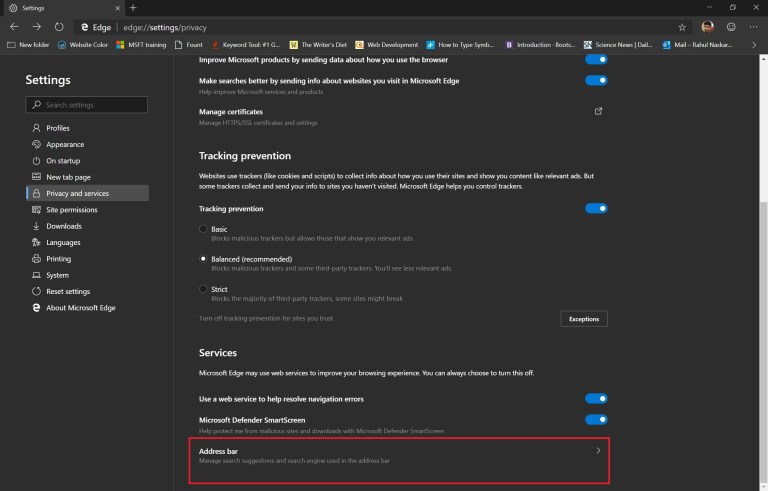Open the Settings and more ellipsis menu

(753, 27)
